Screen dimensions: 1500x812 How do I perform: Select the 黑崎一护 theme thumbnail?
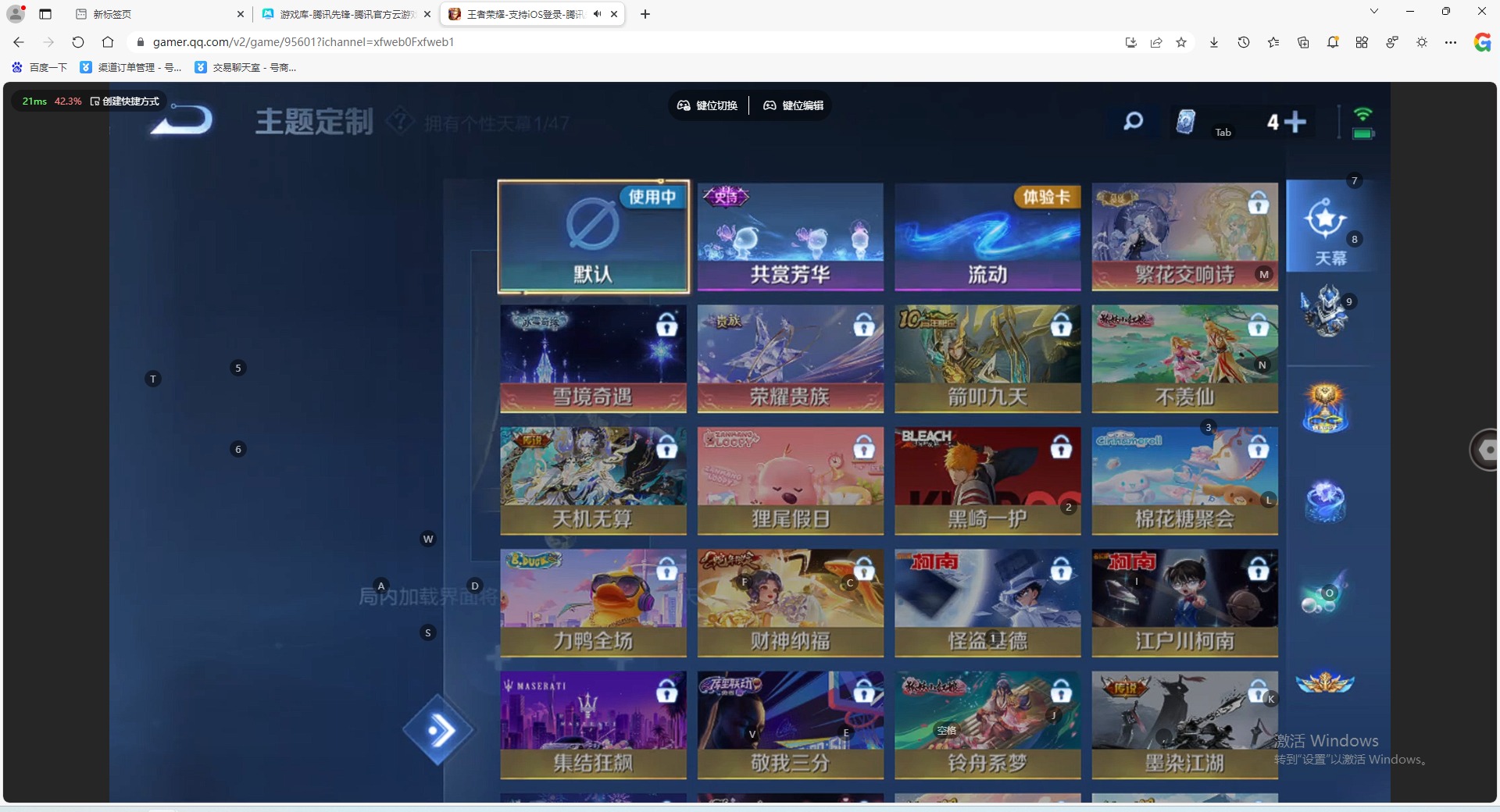click(x=987, y=481)
